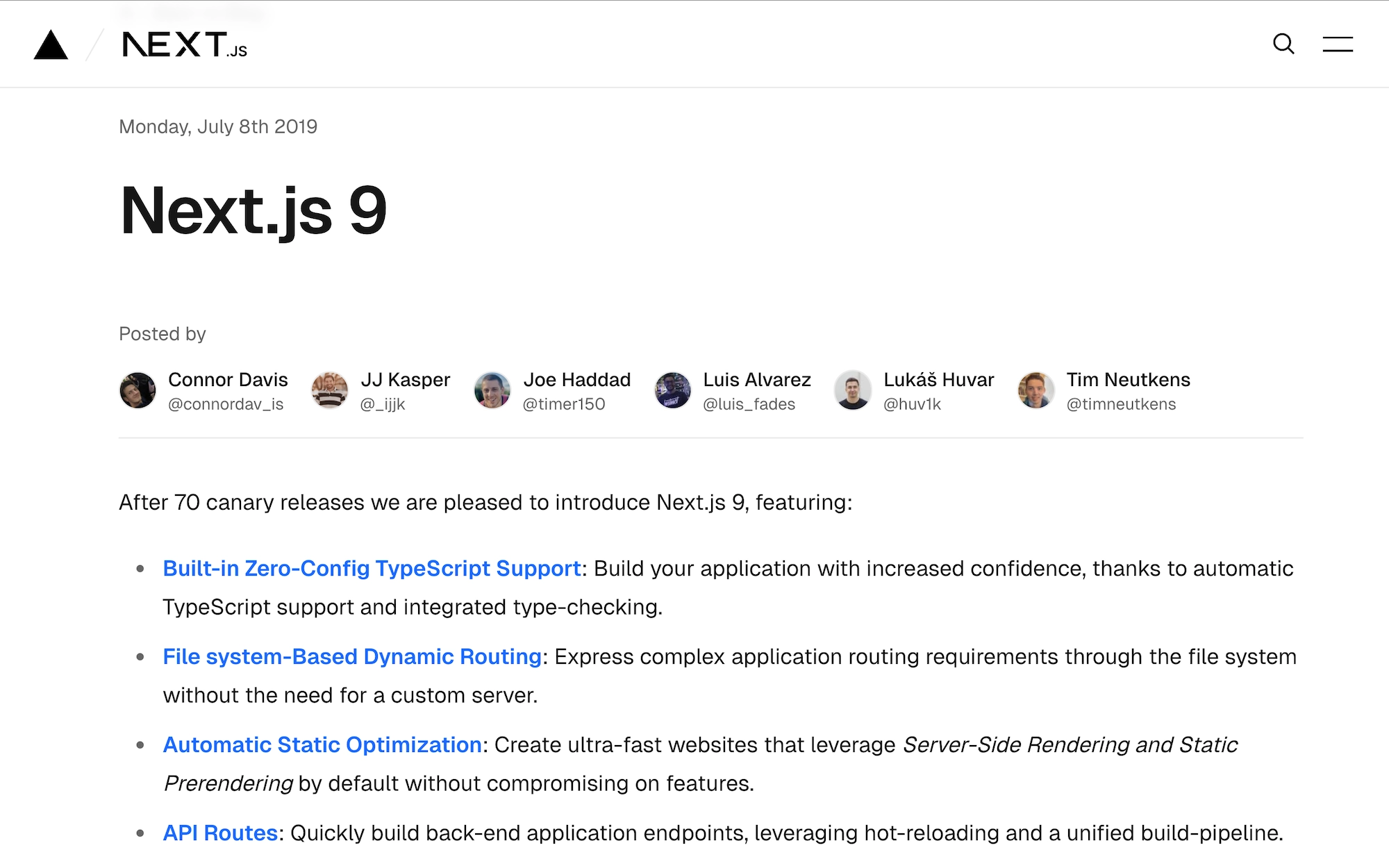Image resolution: width=1389 pixels, height=868 pixels.
Task: Open the @luis_fades handle
Action: pyautogui.click(x=749, y=404)
